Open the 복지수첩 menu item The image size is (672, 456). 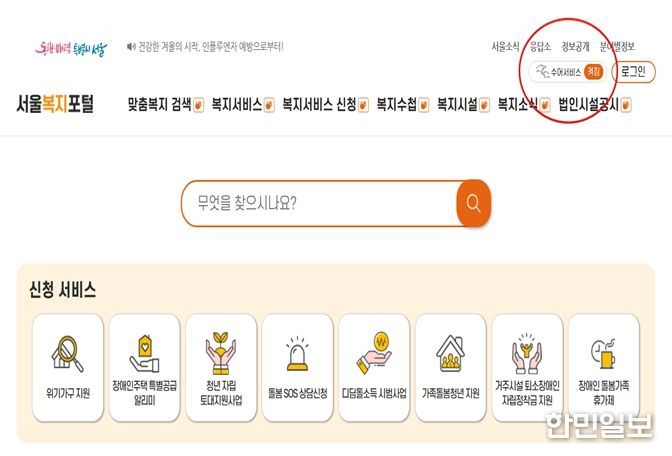[x=402, y=105]
